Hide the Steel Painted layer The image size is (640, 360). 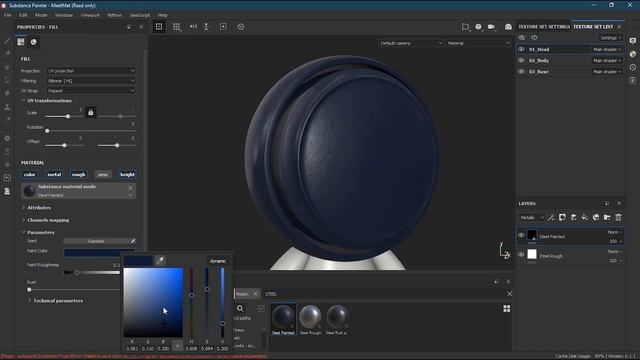(521, 236)
